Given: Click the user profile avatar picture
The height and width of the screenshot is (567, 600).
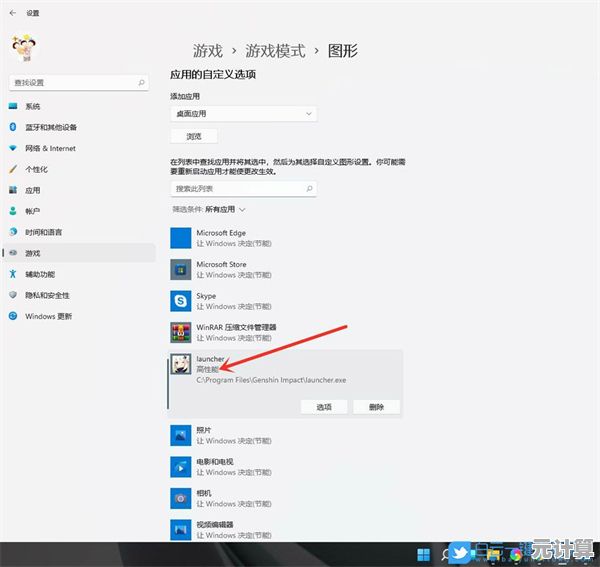Looking at the screenshot, I should coord(24,48).
